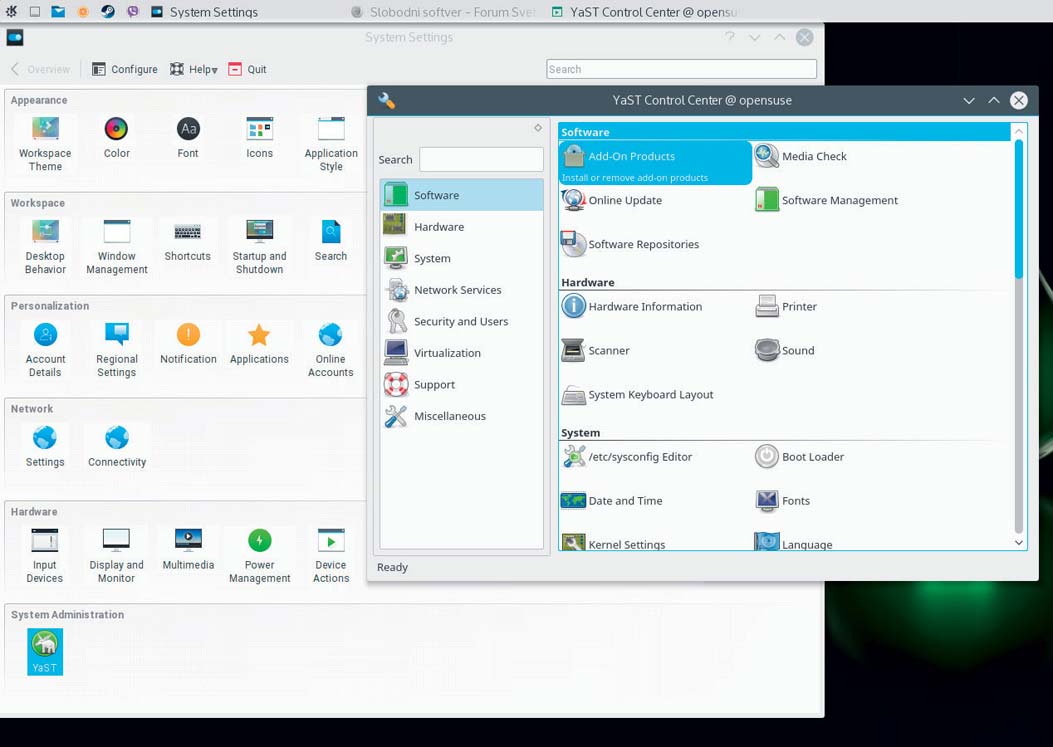Select Miscellaneous category in YaST
Screen dimensions: 1053x747
[x=461, y=416]
